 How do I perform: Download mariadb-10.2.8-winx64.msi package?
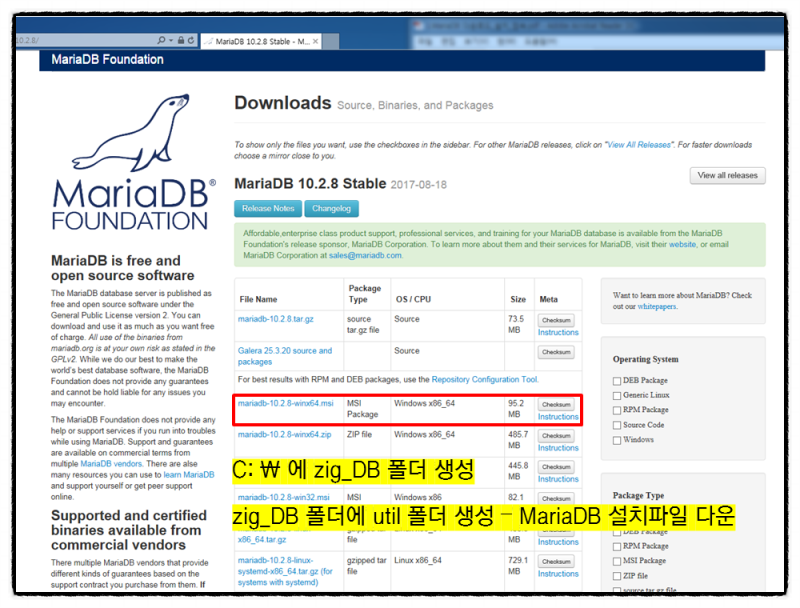click(x=285, y=403)
